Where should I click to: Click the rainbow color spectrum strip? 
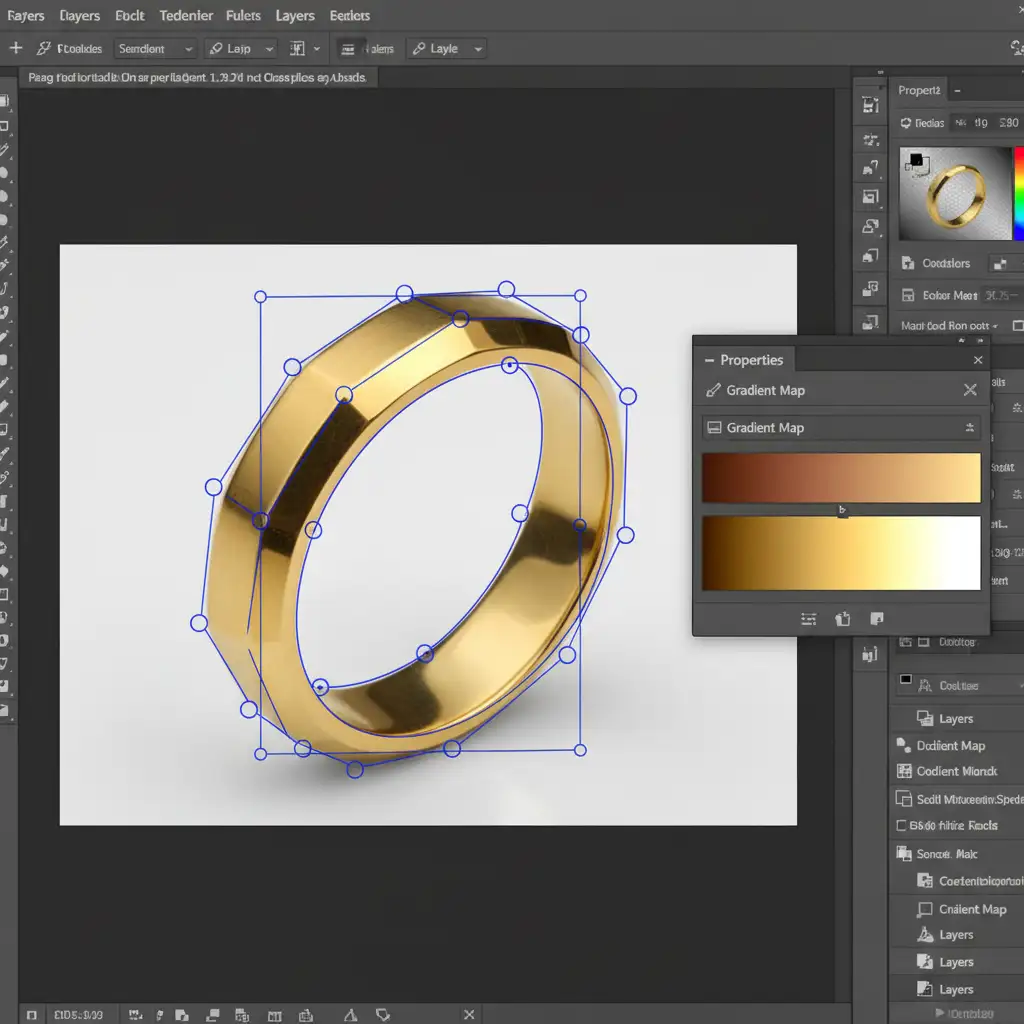[1018, 193]
